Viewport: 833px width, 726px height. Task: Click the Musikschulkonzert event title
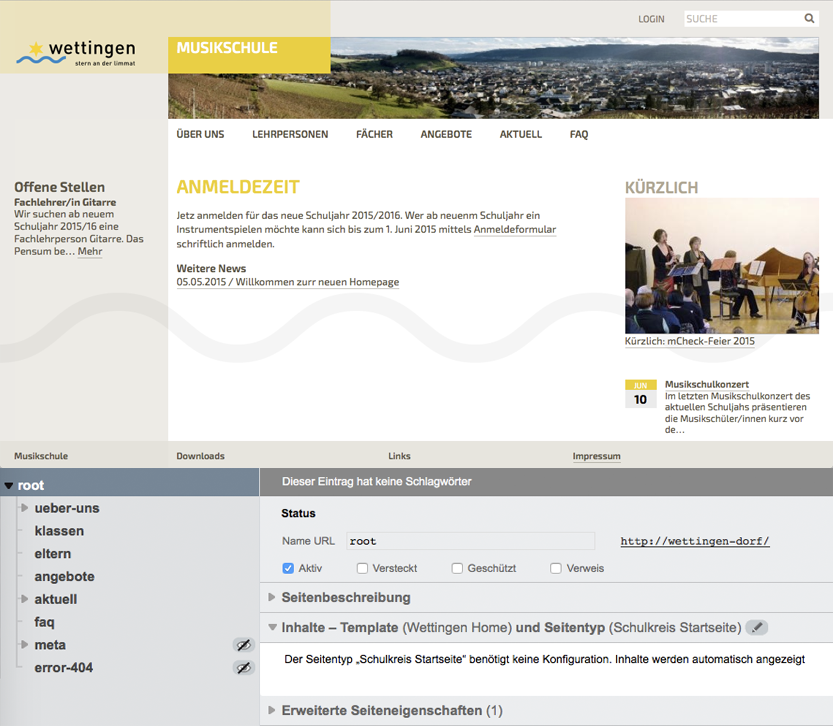(x=707, y=384)
